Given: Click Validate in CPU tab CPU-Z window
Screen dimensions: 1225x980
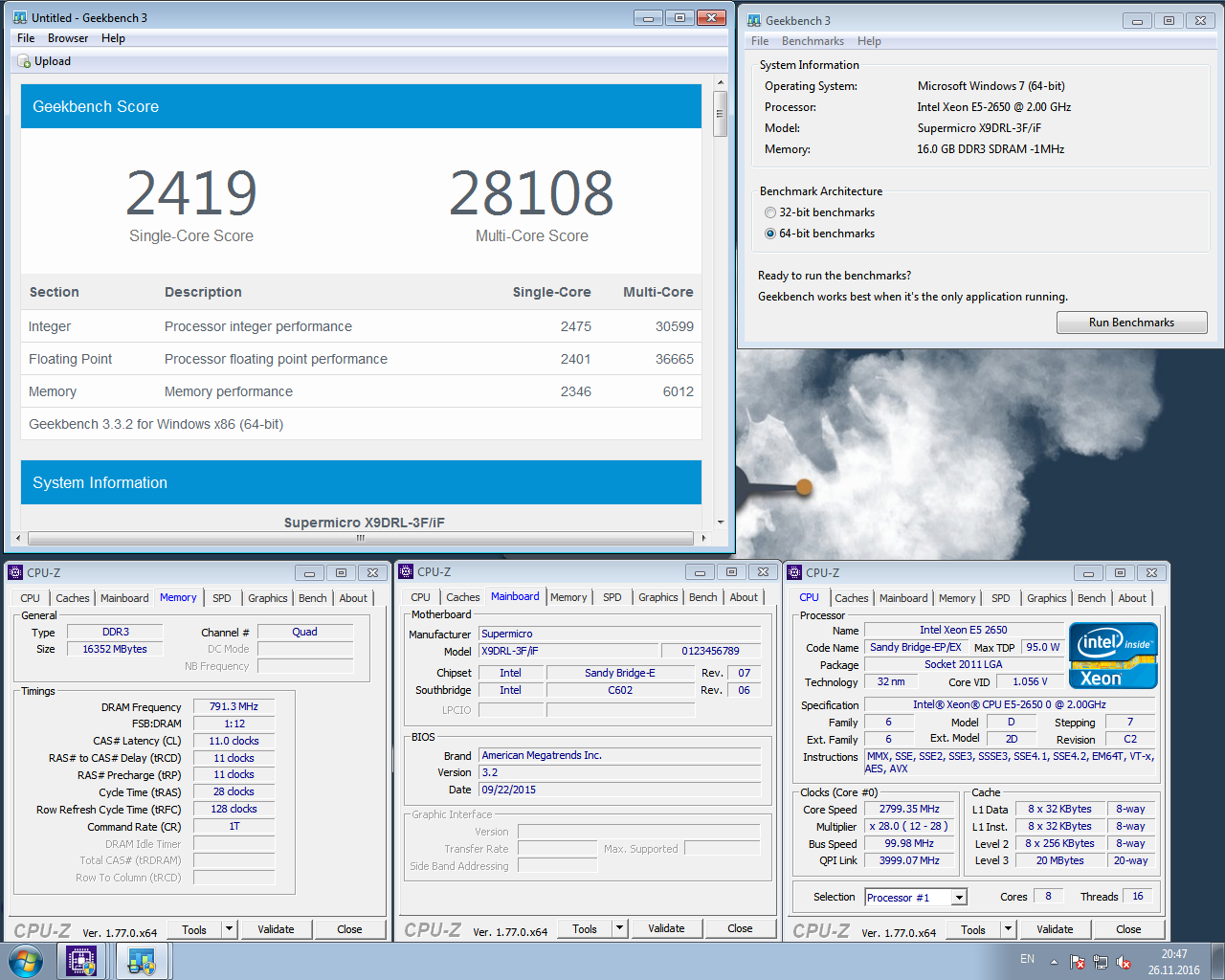Looking at the screenshot, I should 1055,929.
